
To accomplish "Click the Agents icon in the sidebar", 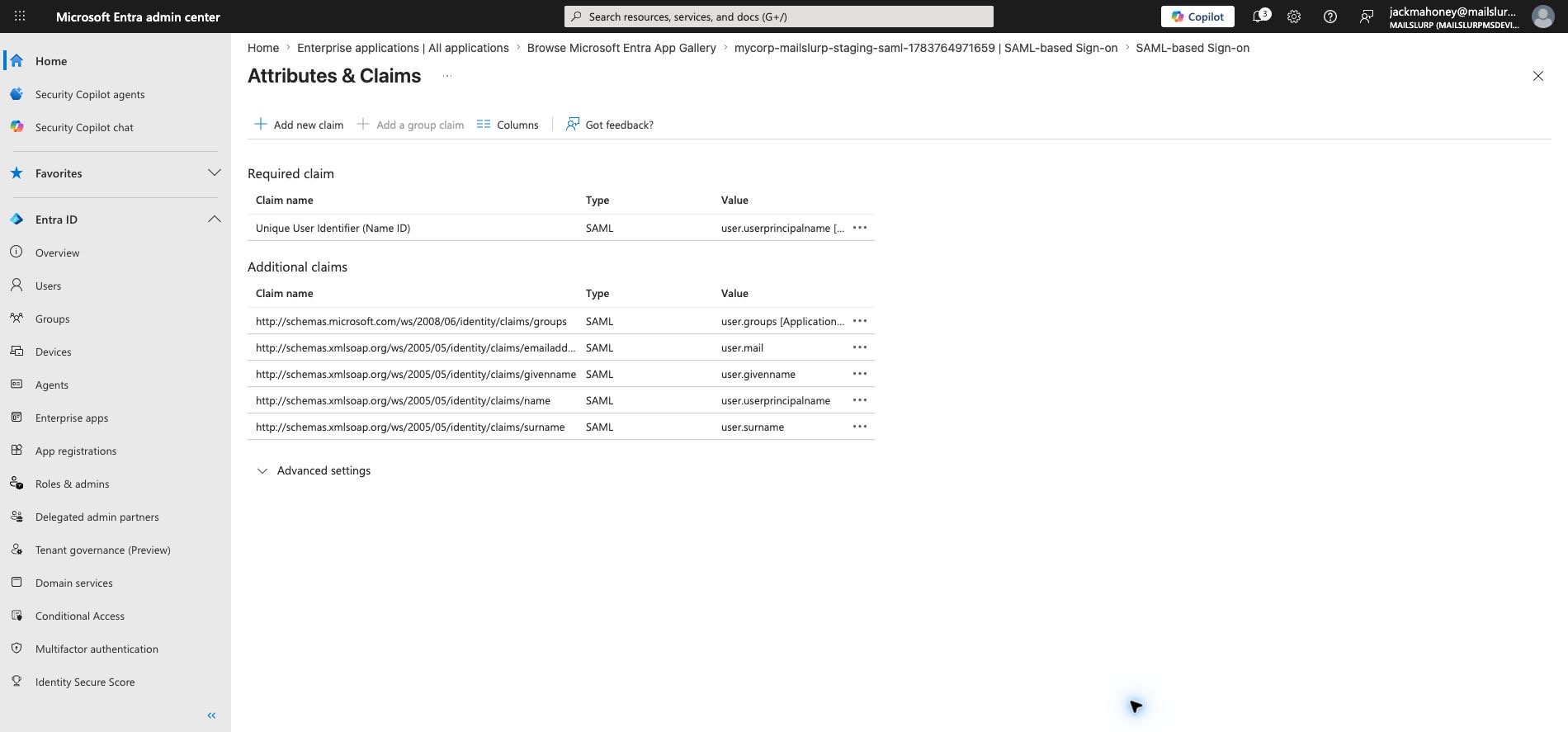I will point(17,385).
